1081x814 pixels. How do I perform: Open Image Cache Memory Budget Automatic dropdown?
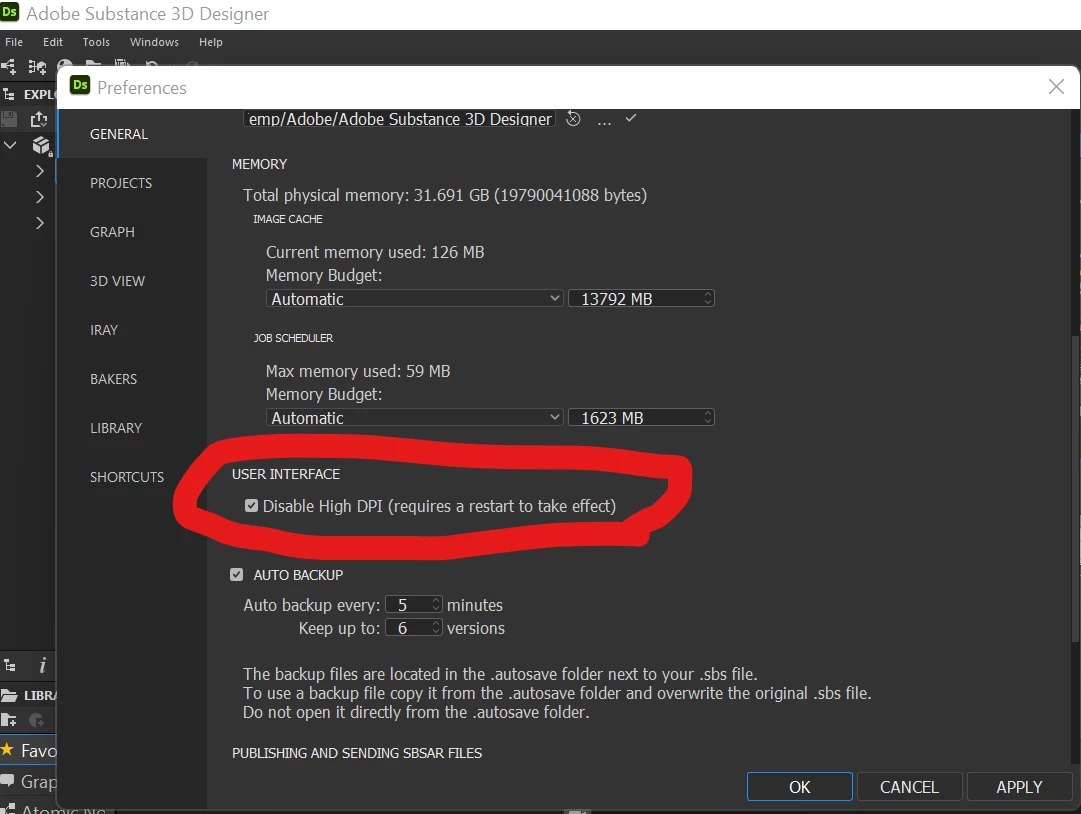point(414,298)
